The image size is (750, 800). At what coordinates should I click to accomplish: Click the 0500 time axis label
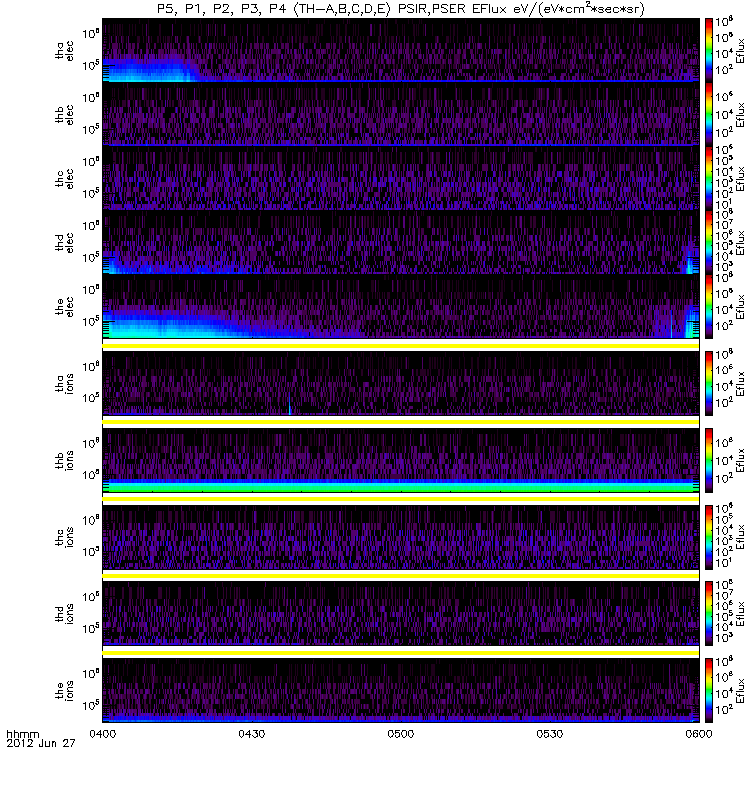[401, 734]
